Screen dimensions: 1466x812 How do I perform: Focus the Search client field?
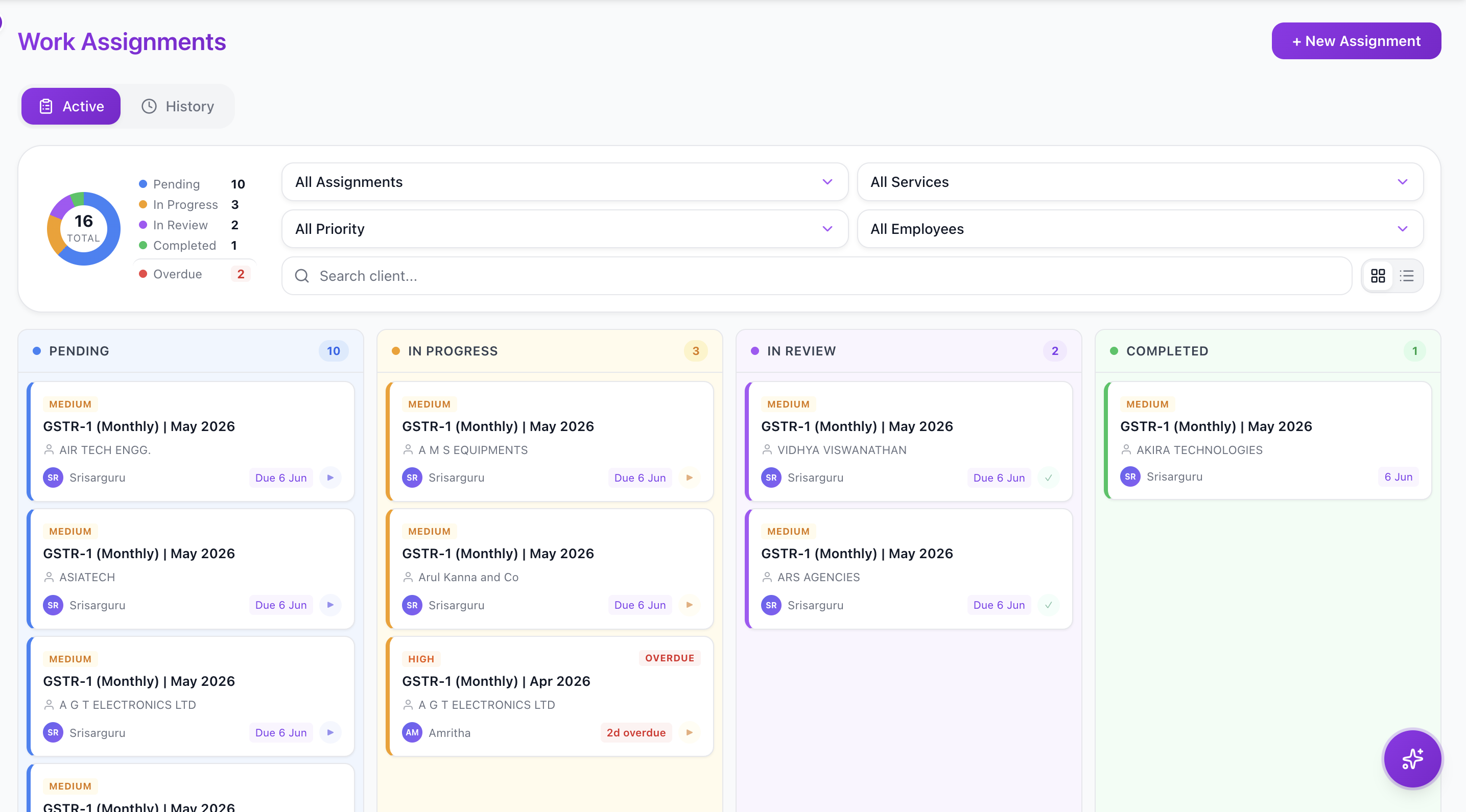(817, 276)
